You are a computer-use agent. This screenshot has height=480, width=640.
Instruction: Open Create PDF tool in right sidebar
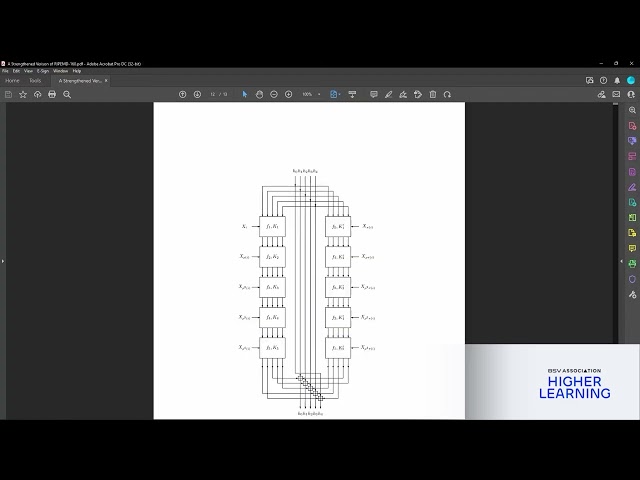coord(632,126)
